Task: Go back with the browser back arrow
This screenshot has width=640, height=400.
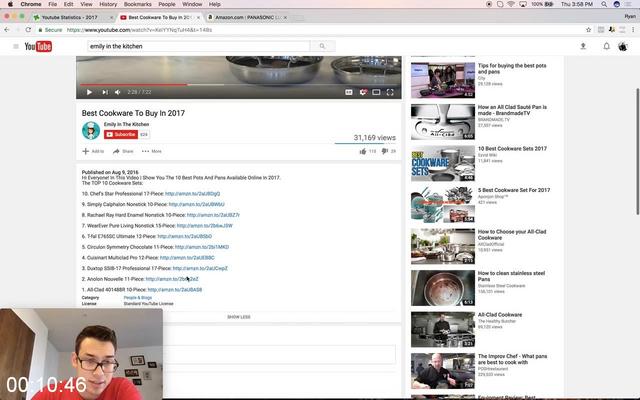Action: point(7,30)
